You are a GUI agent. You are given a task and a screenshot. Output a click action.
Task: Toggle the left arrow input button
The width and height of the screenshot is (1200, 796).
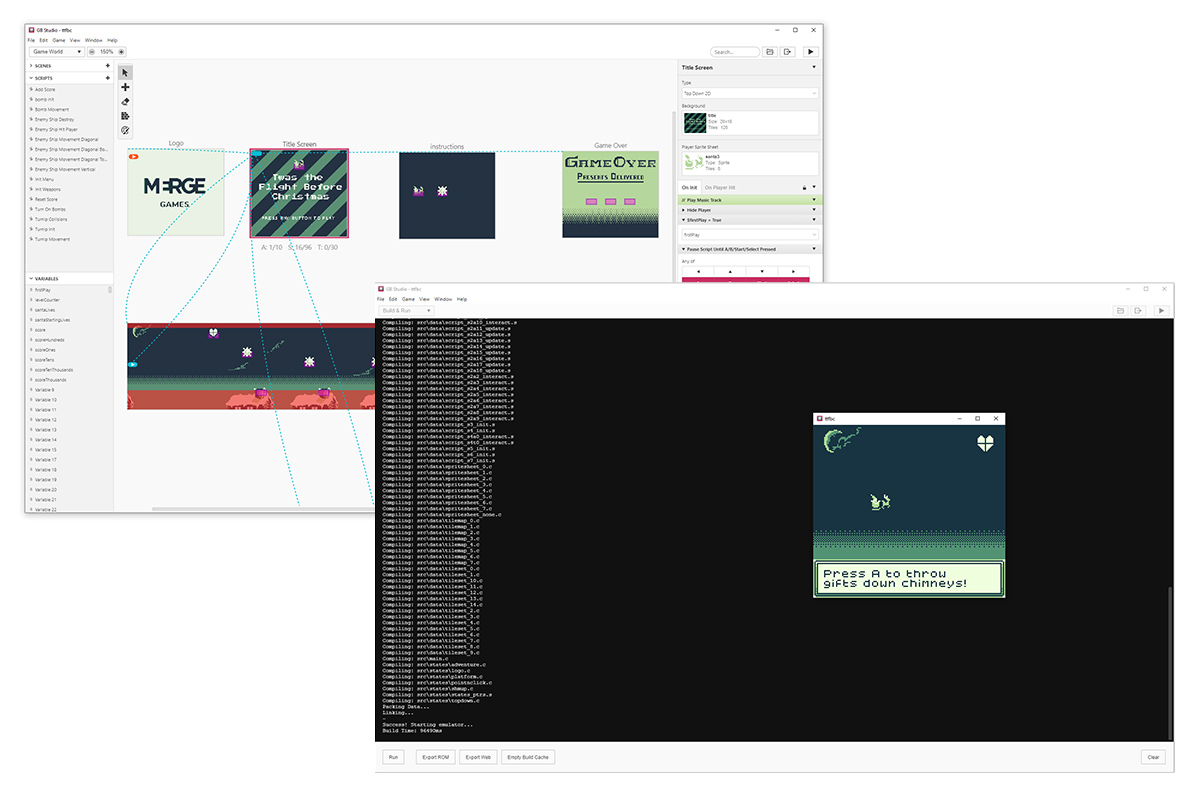pos(698,271)
